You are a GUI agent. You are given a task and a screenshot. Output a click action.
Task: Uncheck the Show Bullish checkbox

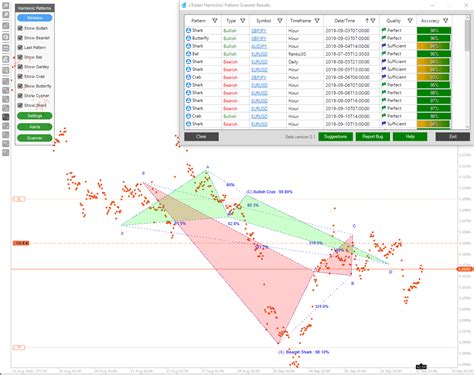pos(20,28)
